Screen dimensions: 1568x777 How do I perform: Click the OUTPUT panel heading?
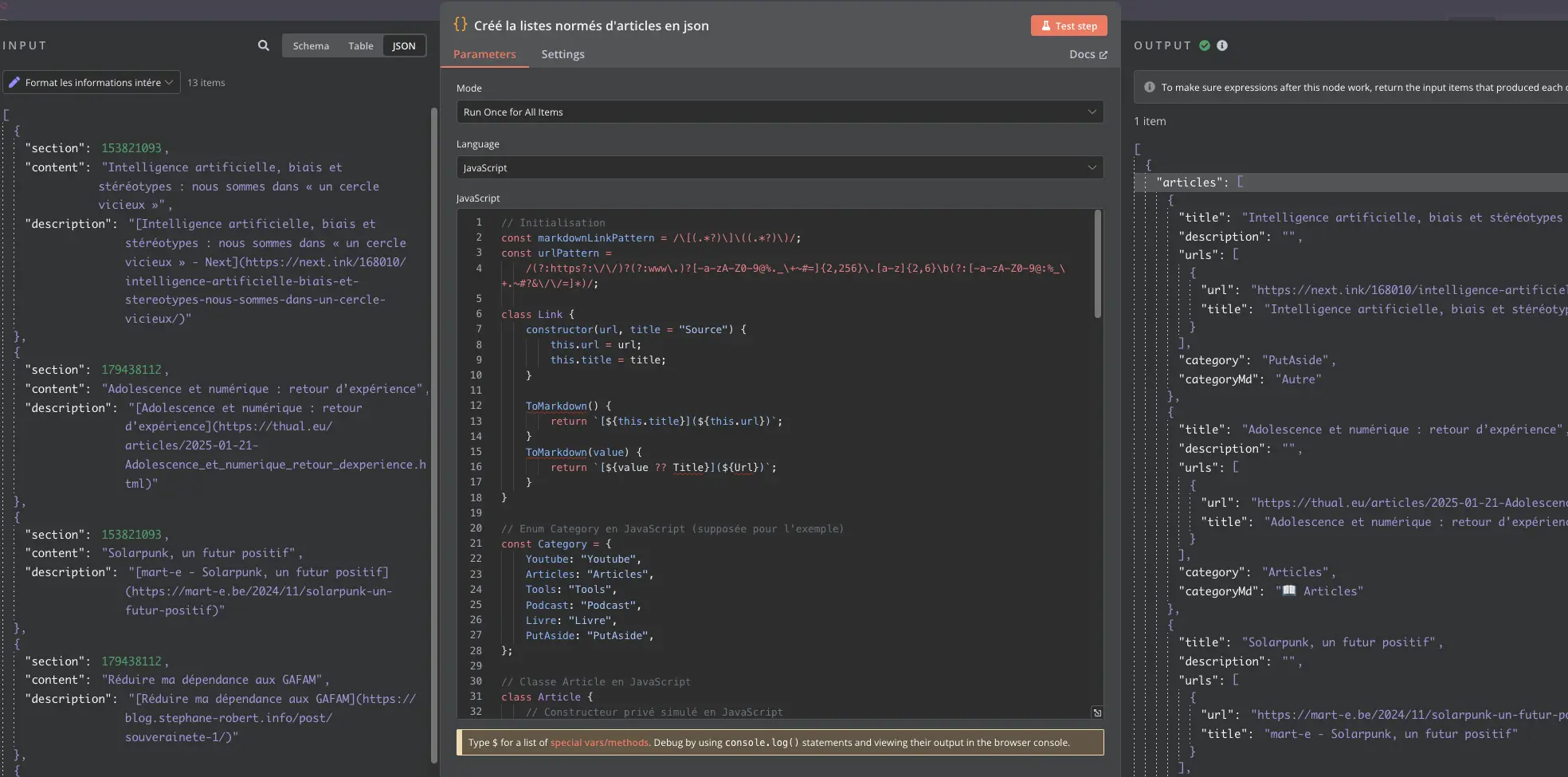pos(1162,45)
